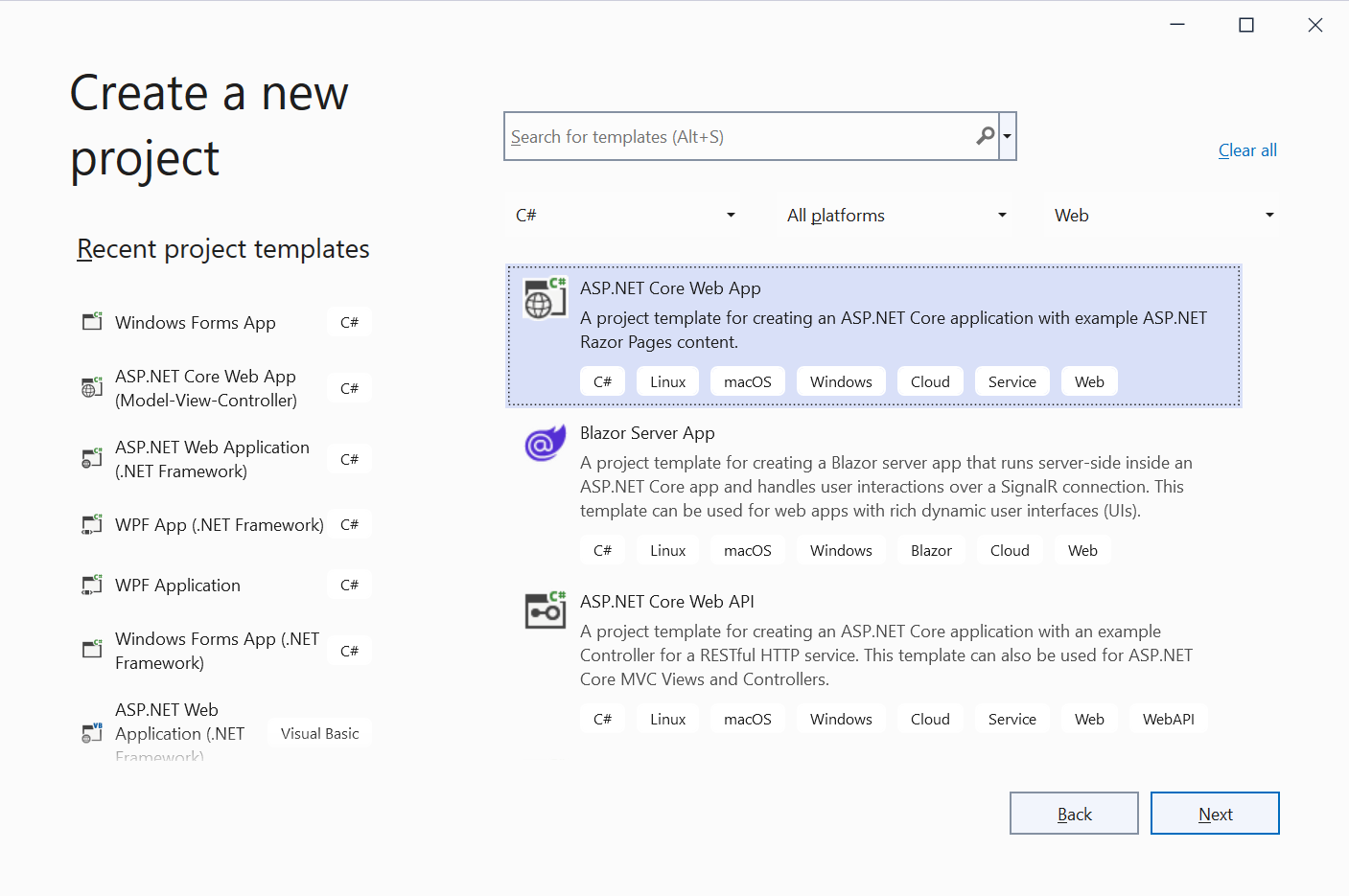This screenshot has height=896, width=1349.
Task: Click the Service tag under ASP.NET Core Web App
Action: (1012, 381)
